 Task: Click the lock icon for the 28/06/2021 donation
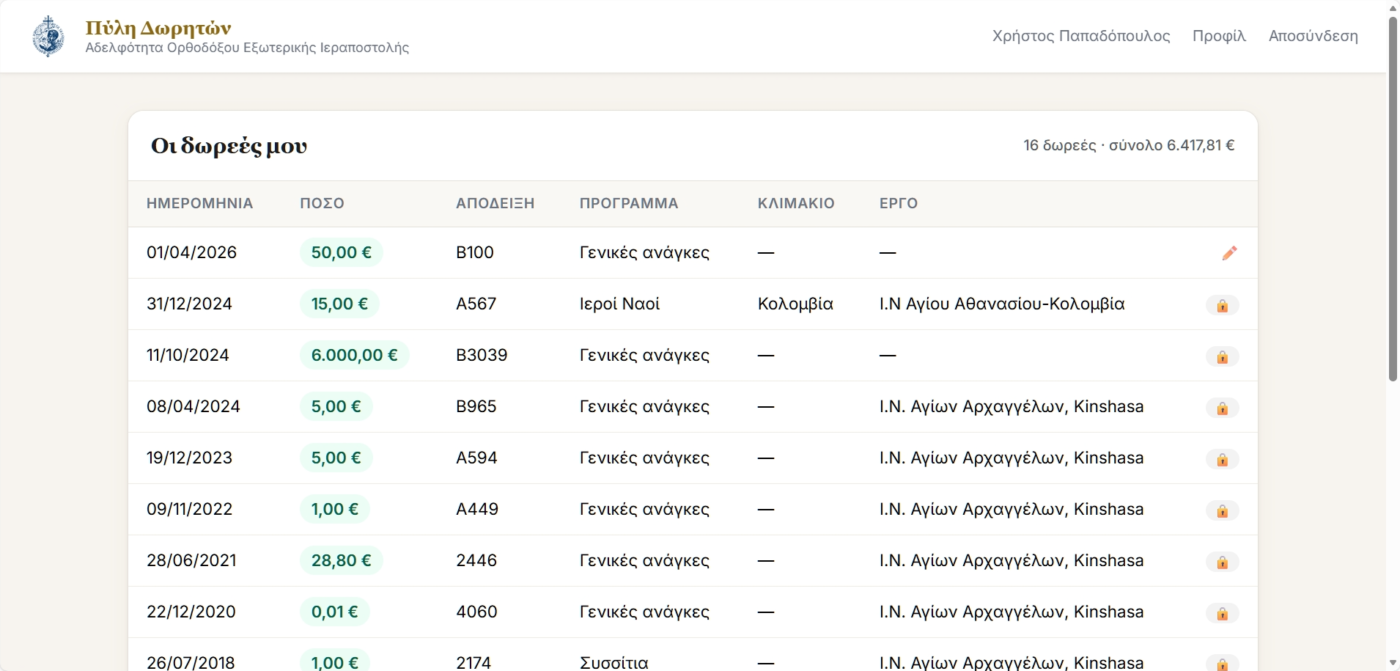[1222, 562]
